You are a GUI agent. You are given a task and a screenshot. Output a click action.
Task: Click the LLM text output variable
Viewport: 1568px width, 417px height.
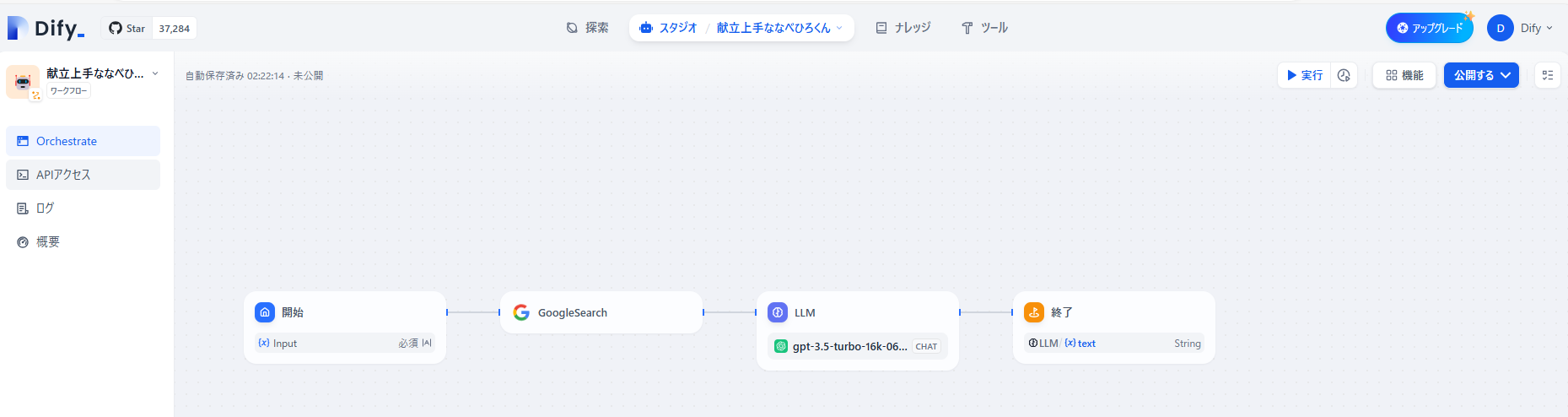click(x=1062, y=344)
